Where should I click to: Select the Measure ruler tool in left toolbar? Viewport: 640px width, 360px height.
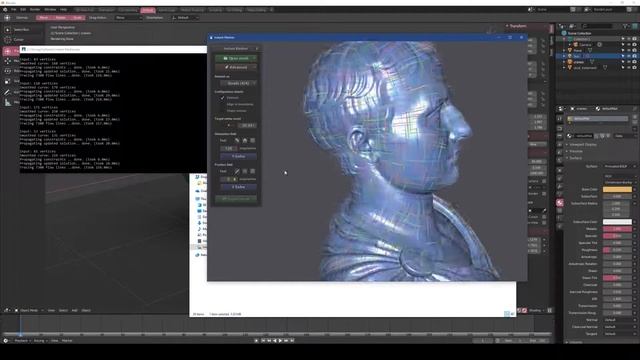coord(7,102)
